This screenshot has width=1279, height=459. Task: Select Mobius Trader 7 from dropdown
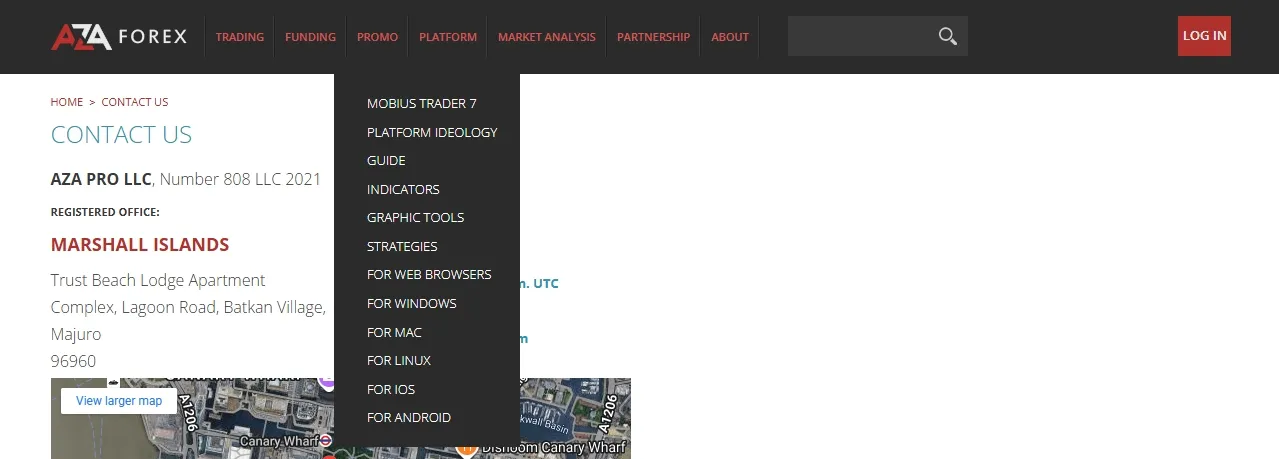422,103
